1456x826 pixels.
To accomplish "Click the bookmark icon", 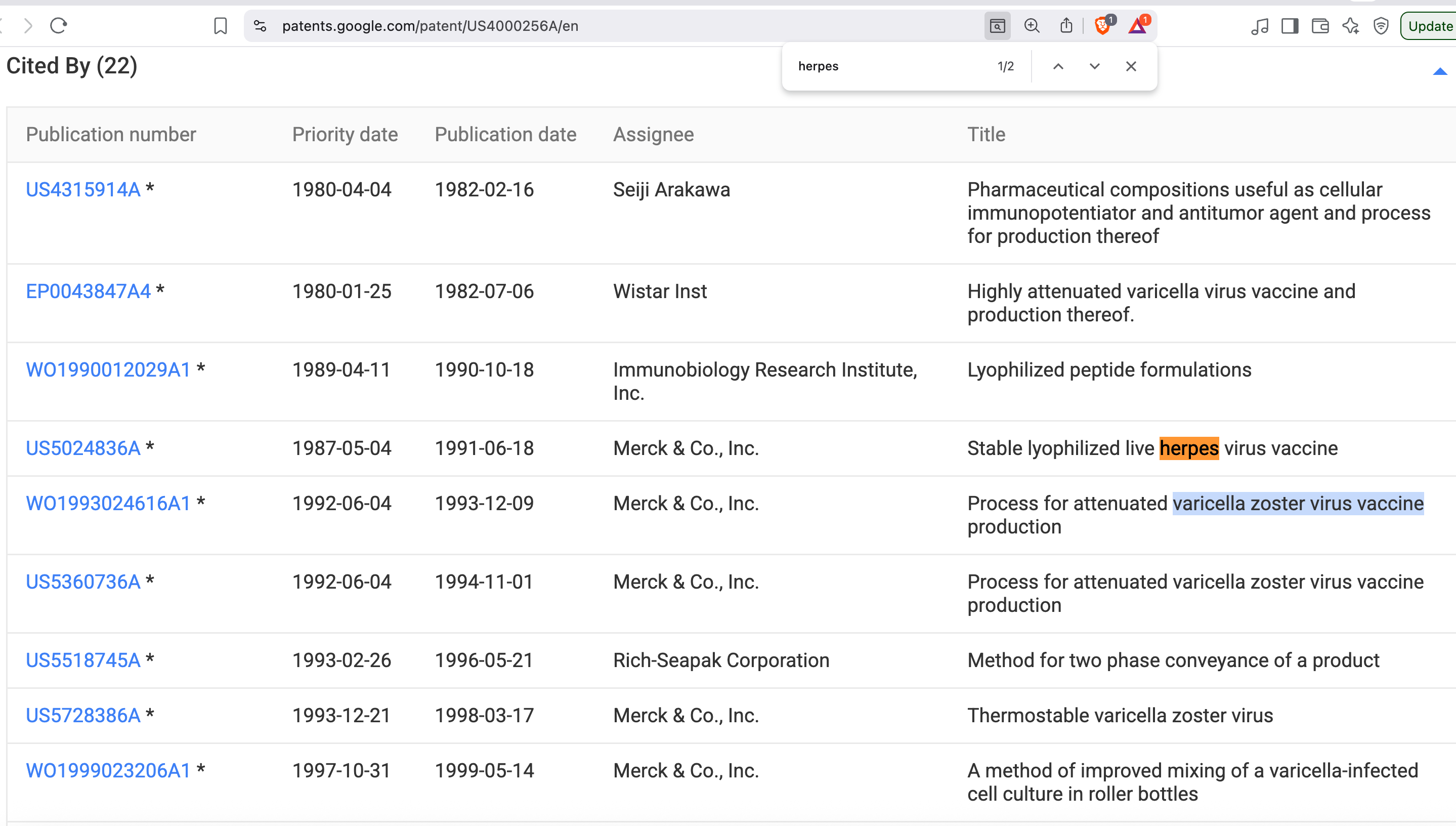I will click(221, 25).
